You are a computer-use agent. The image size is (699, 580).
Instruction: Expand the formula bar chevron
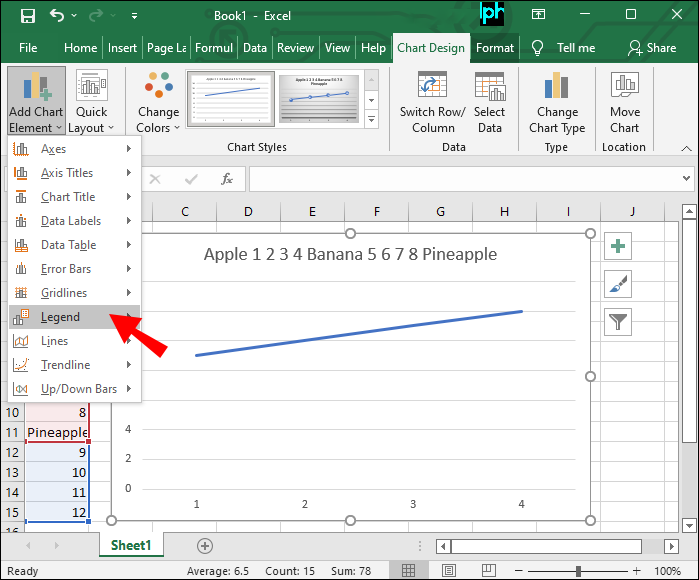686,179
